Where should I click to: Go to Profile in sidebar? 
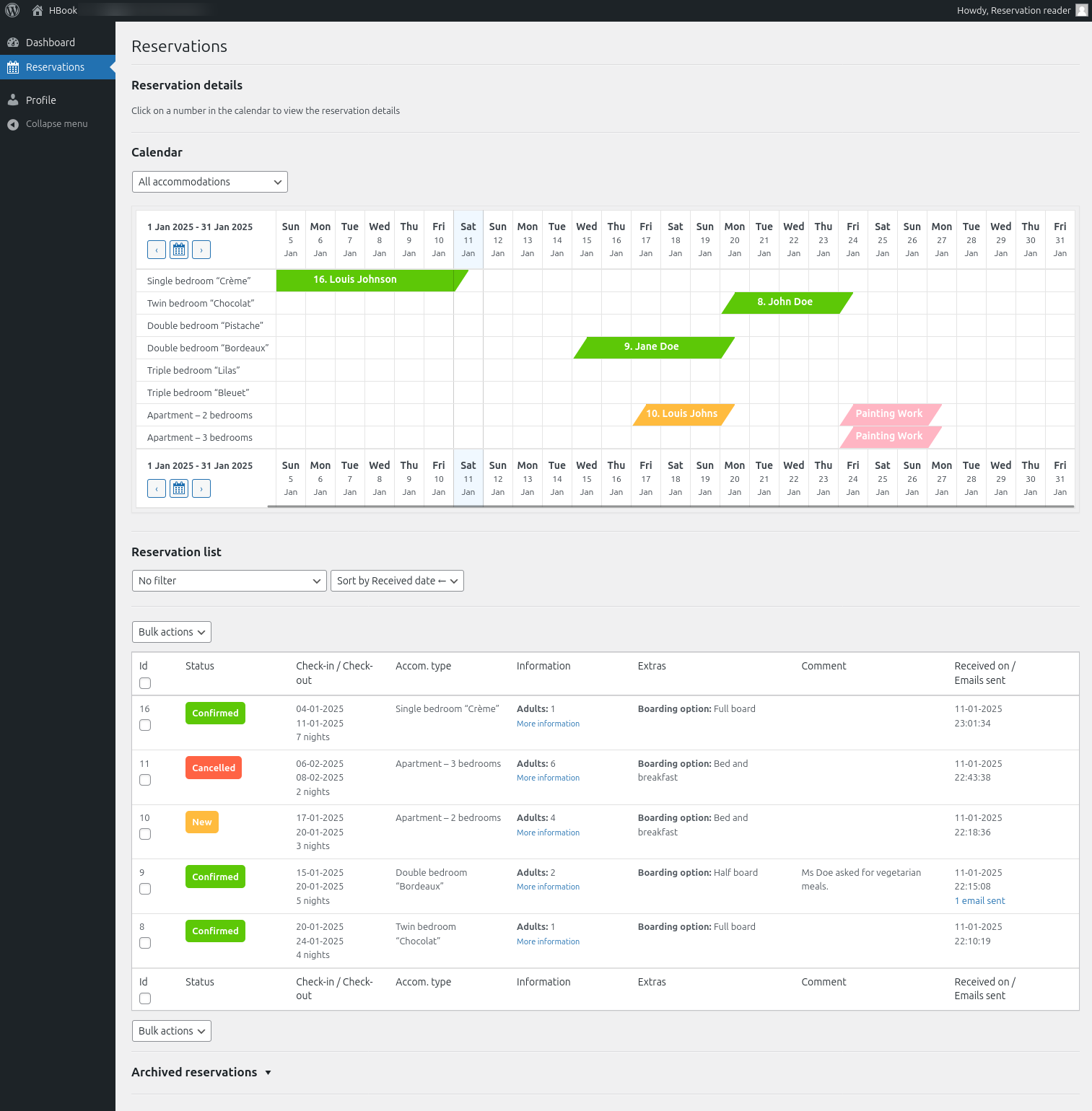pyautogui.click(x=41, y=100)
